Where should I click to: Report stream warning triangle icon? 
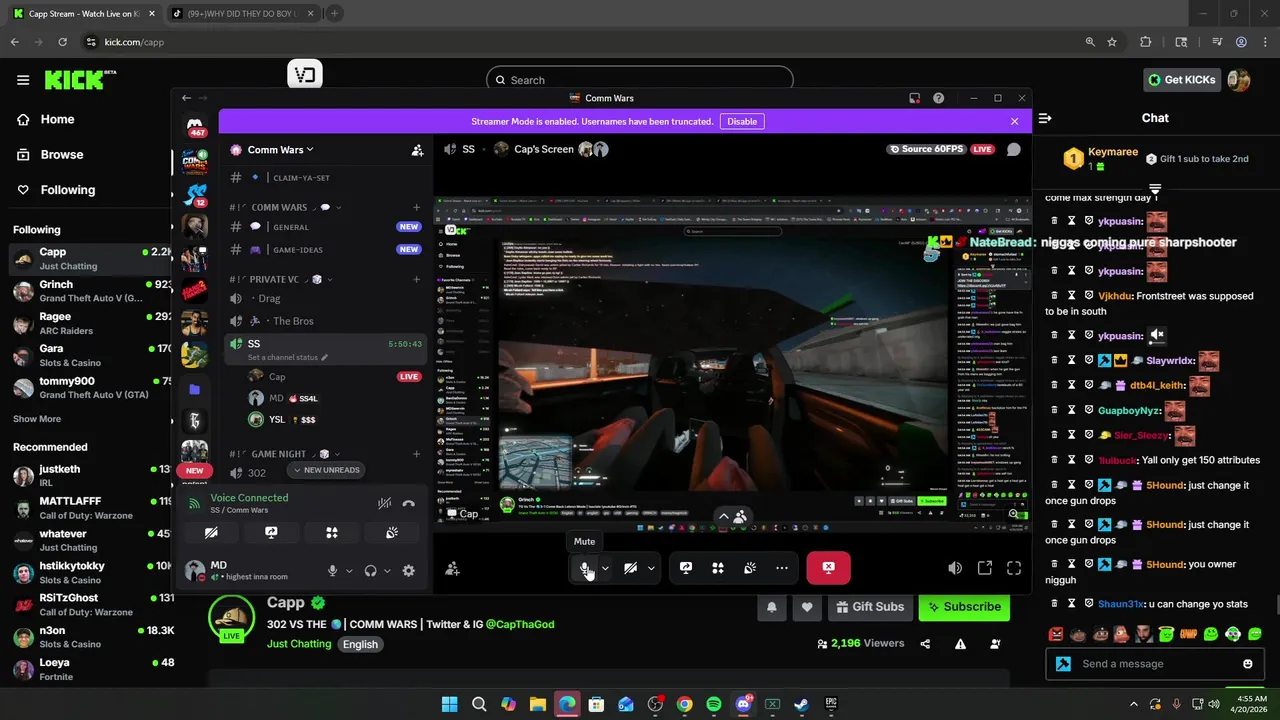tap(960, 644)
